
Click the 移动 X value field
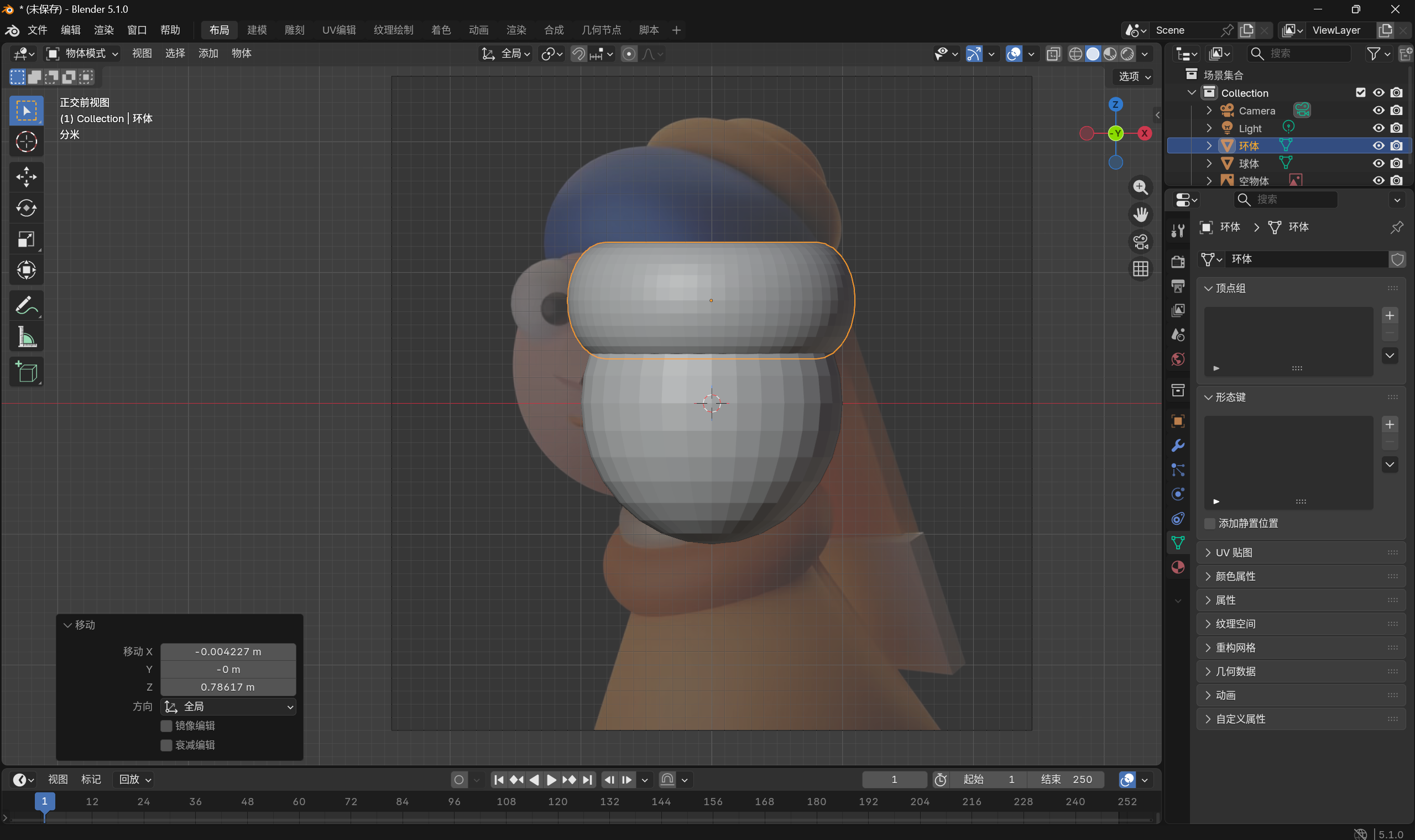227,651
